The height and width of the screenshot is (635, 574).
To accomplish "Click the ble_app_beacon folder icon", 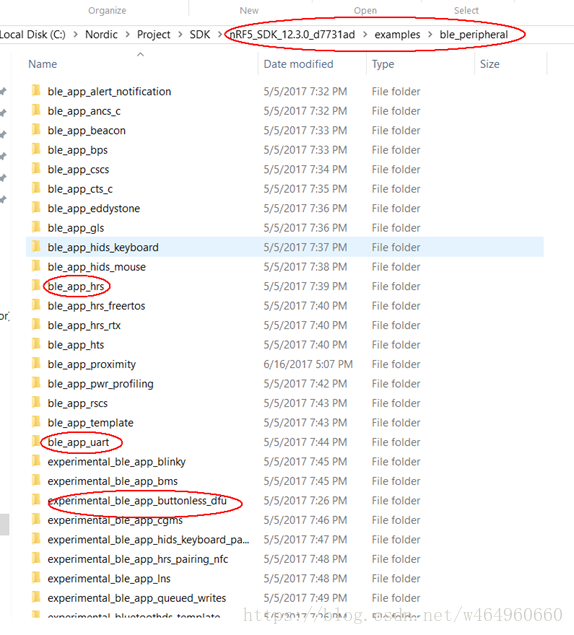I will pos(36,130).
